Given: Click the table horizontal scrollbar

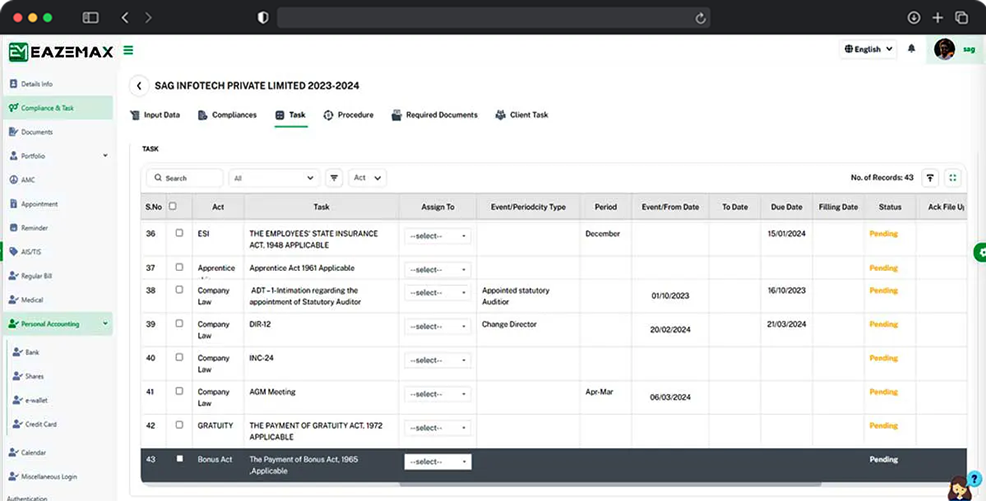Looking at the screenshot, I should tap(610, 485).
